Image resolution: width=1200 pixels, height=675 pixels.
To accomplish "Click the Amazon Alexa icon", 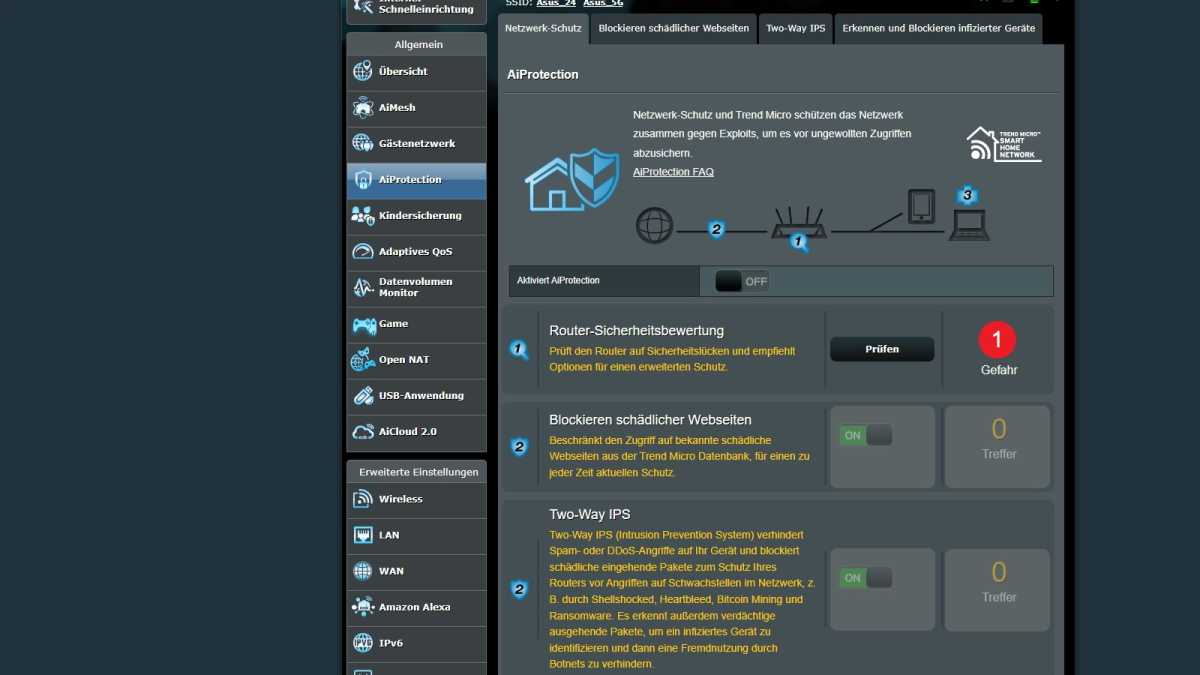I will (363, 607).
